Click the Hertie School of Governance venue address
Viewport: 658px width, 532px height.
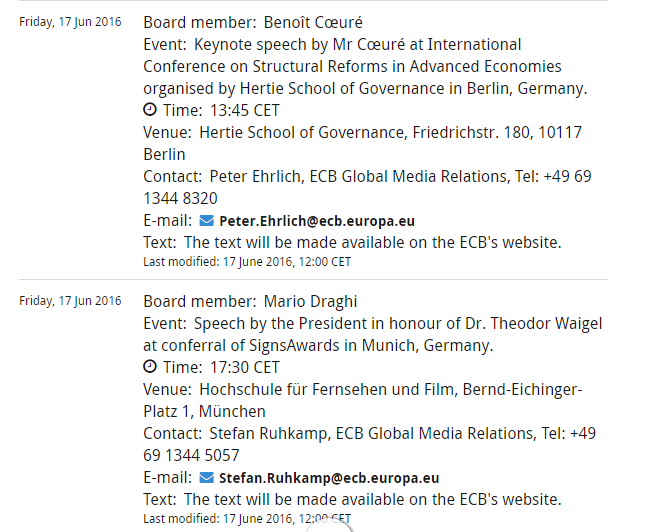coord(363,143)
